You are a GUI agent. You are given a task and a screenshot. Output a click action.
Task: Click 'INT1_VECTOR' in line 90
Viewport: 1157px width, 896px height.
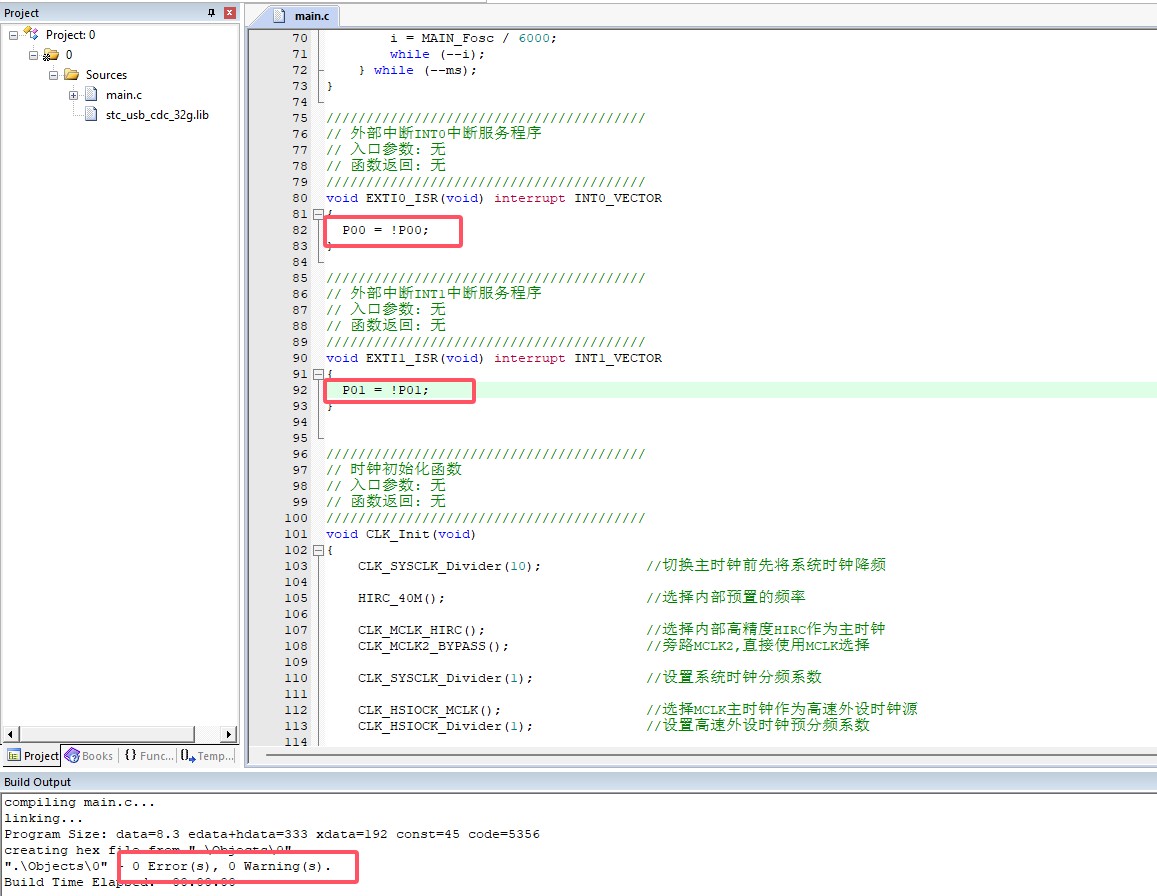click(618, 358)
